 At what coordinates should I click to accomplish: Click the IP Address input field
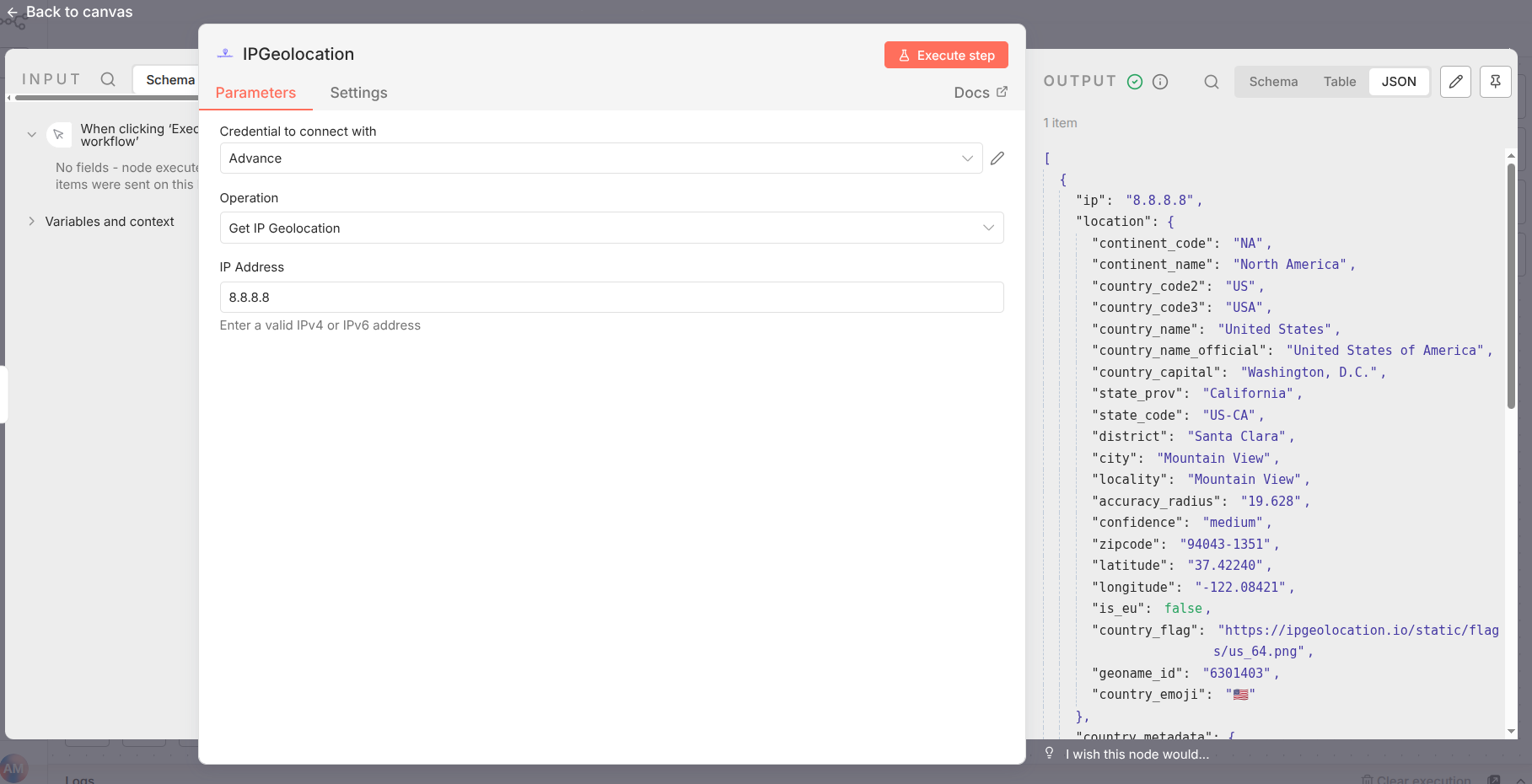point(610,298)
